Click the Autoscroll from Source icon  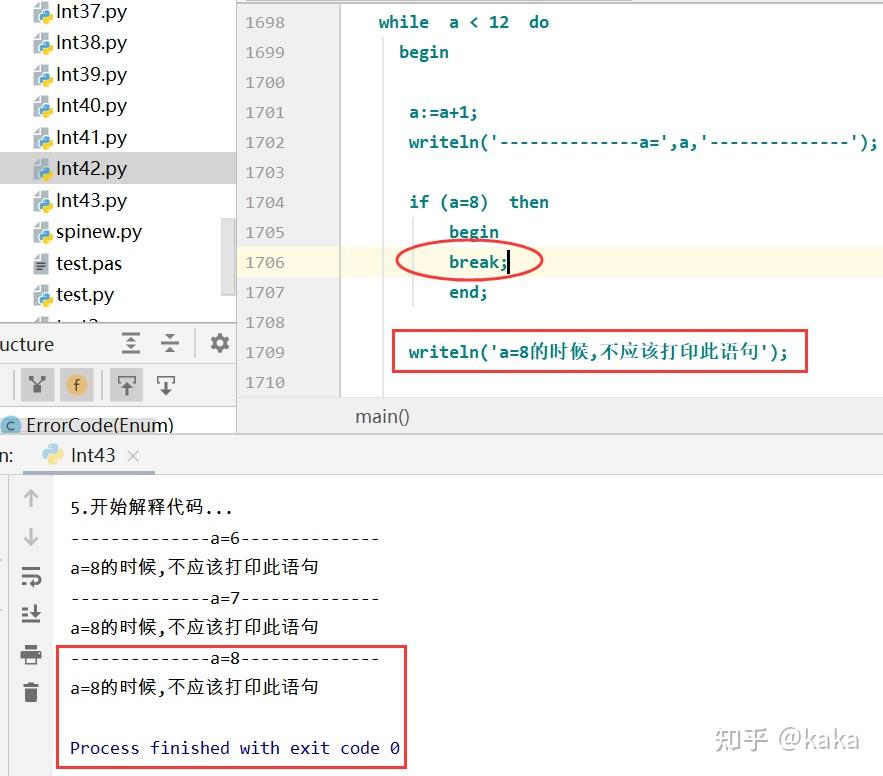tap(166, 385)
